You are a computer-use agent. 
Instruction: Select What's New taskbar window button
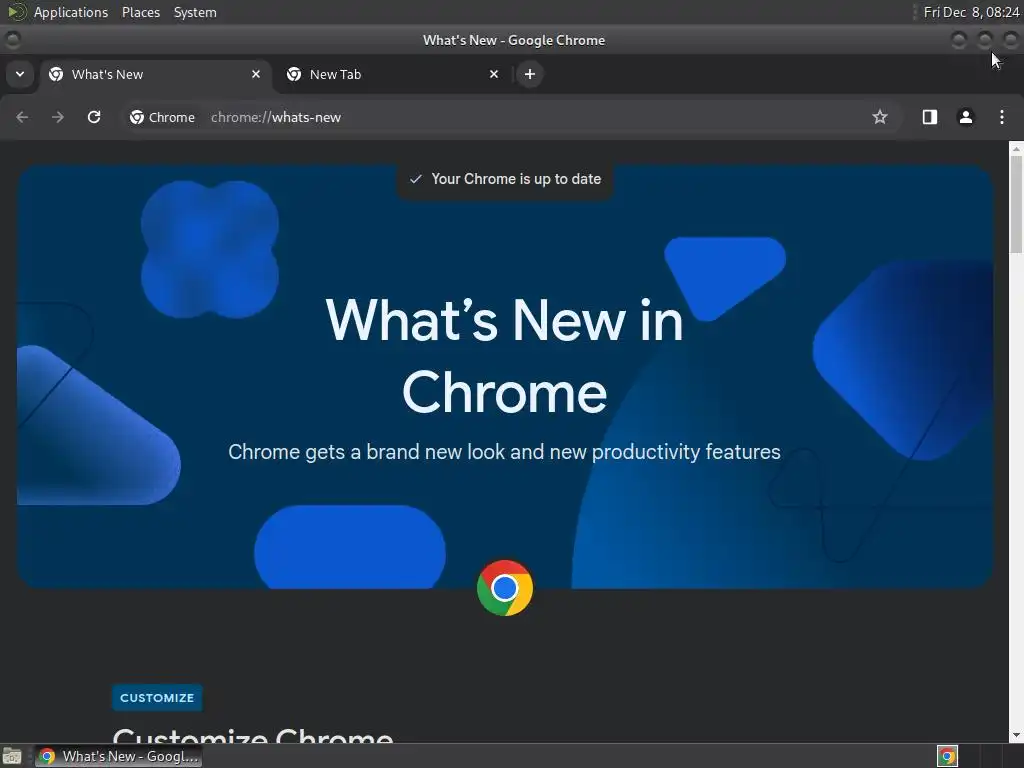pyautogui.click(x=118, y=756)
